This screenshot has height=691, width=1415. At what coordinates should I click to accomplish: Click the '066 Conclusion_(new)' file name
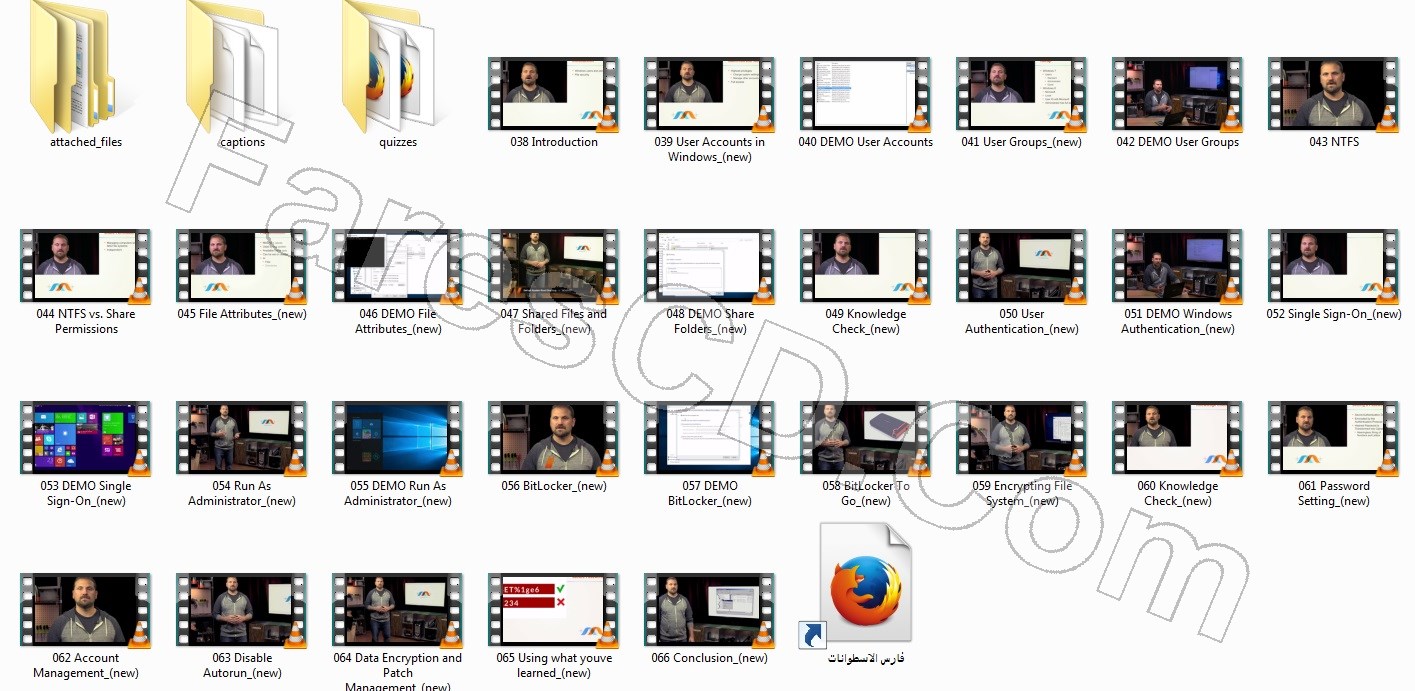(710, 658)
